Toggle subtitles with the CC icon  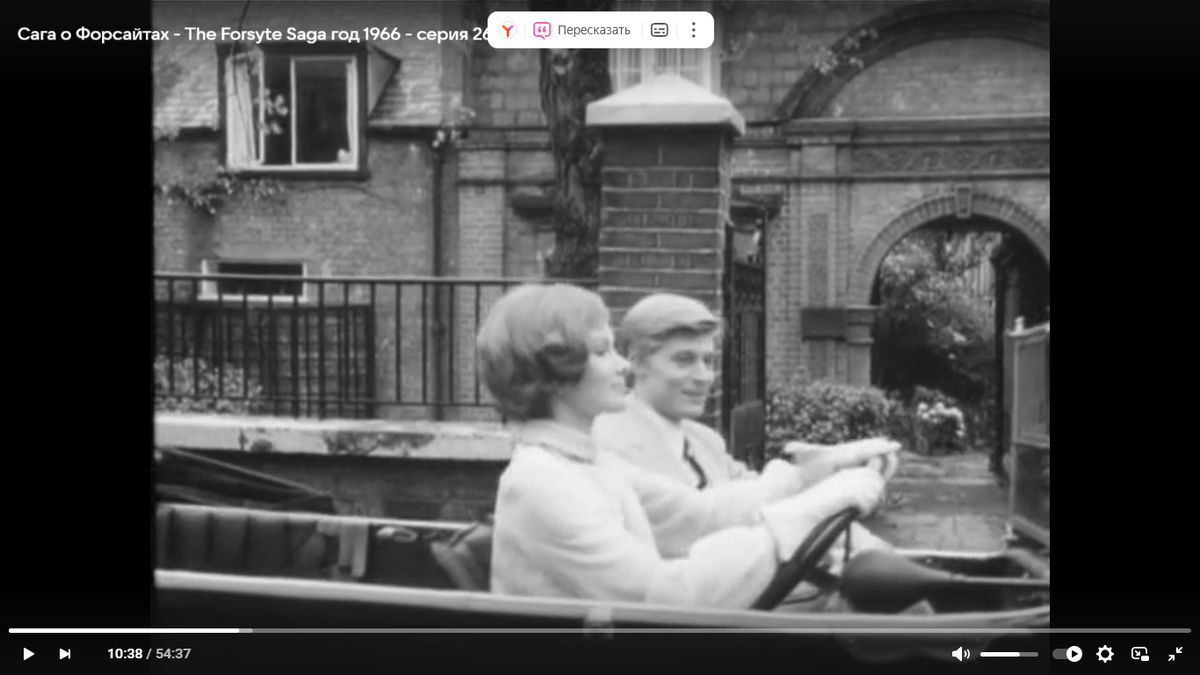658,29
